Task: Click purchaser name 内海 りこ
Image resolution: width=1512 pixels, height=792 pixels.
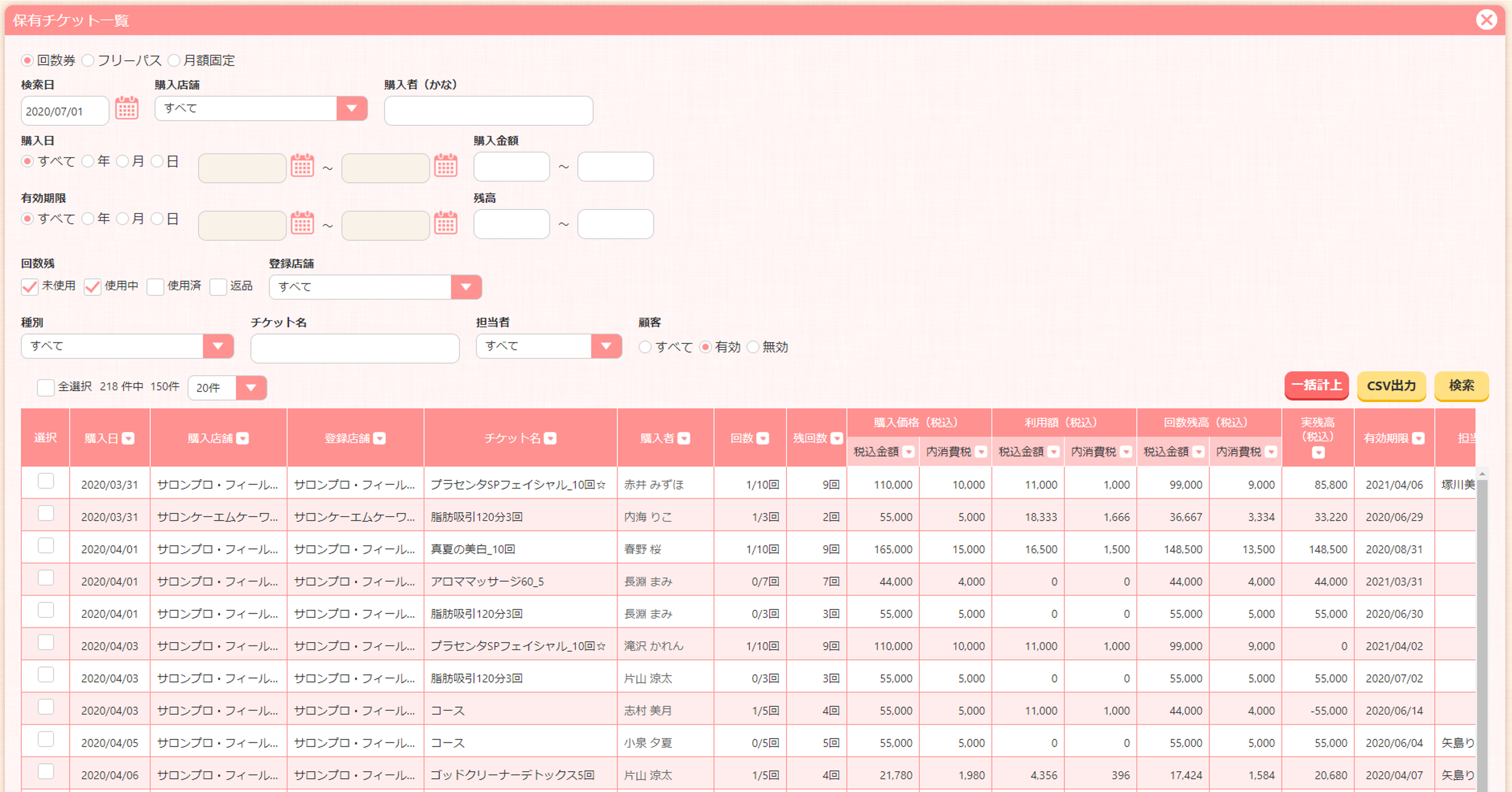Action: point(647,517)
